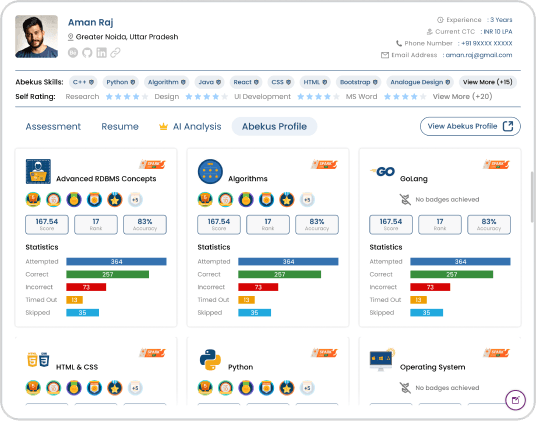The height and width of the screenshot is (421, 536).
Task: Click the Skipped 35 bar on Advanced RDBMS
Action: (82, 313)
